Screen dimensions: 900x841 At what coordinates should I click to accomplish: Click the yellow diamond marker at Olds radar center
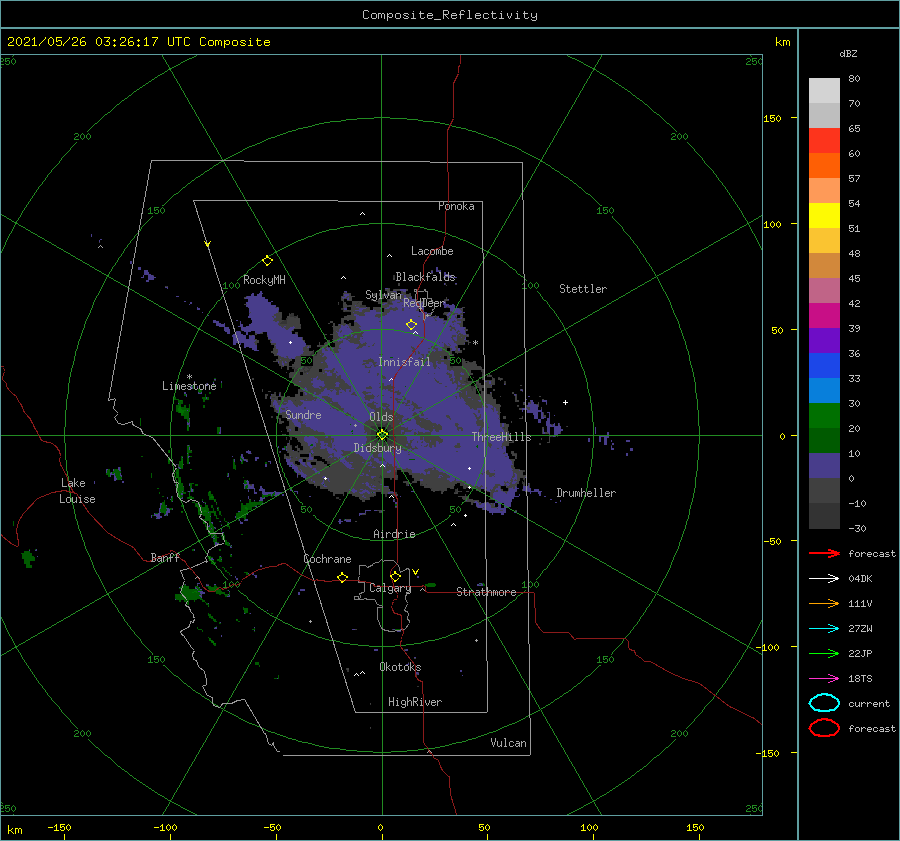click(382, 435)
